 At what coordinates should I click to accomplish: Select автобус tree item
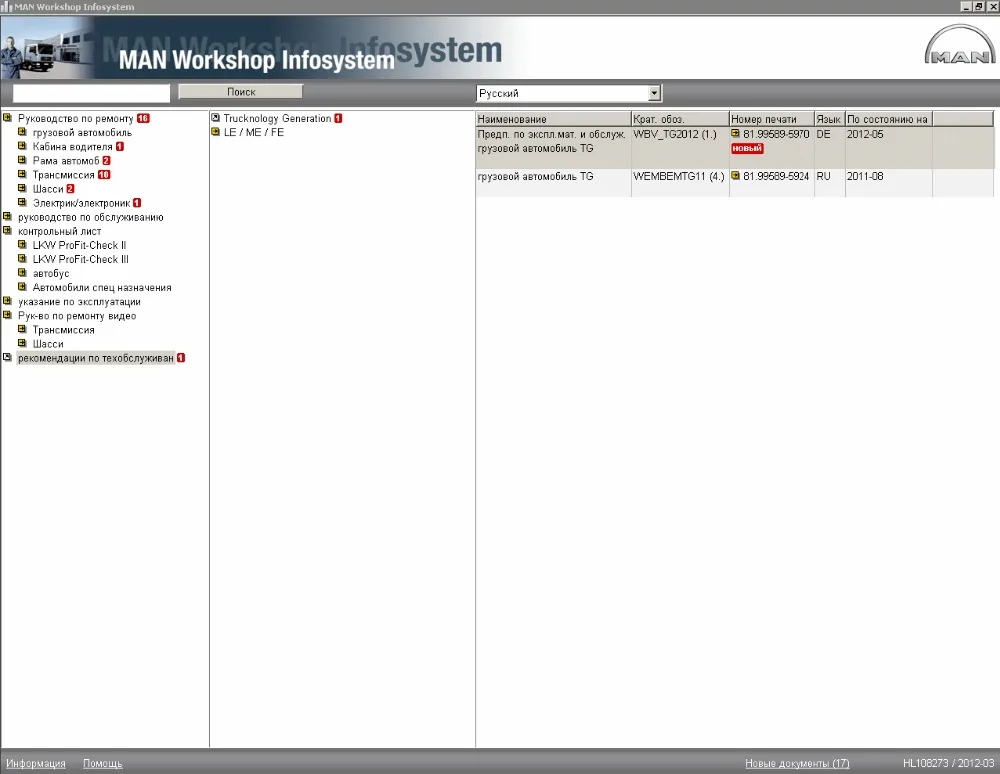point(51,273)
